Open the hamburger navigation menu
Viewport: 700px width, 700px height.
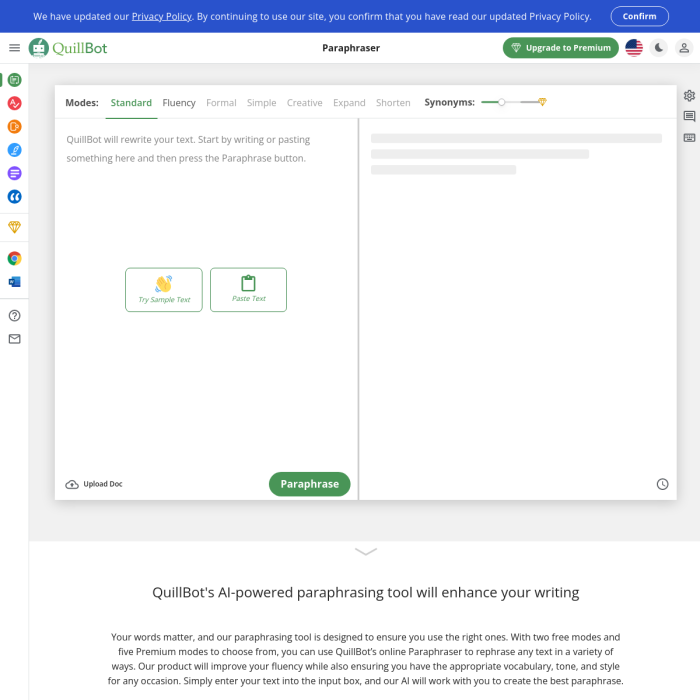click(14, 48)
